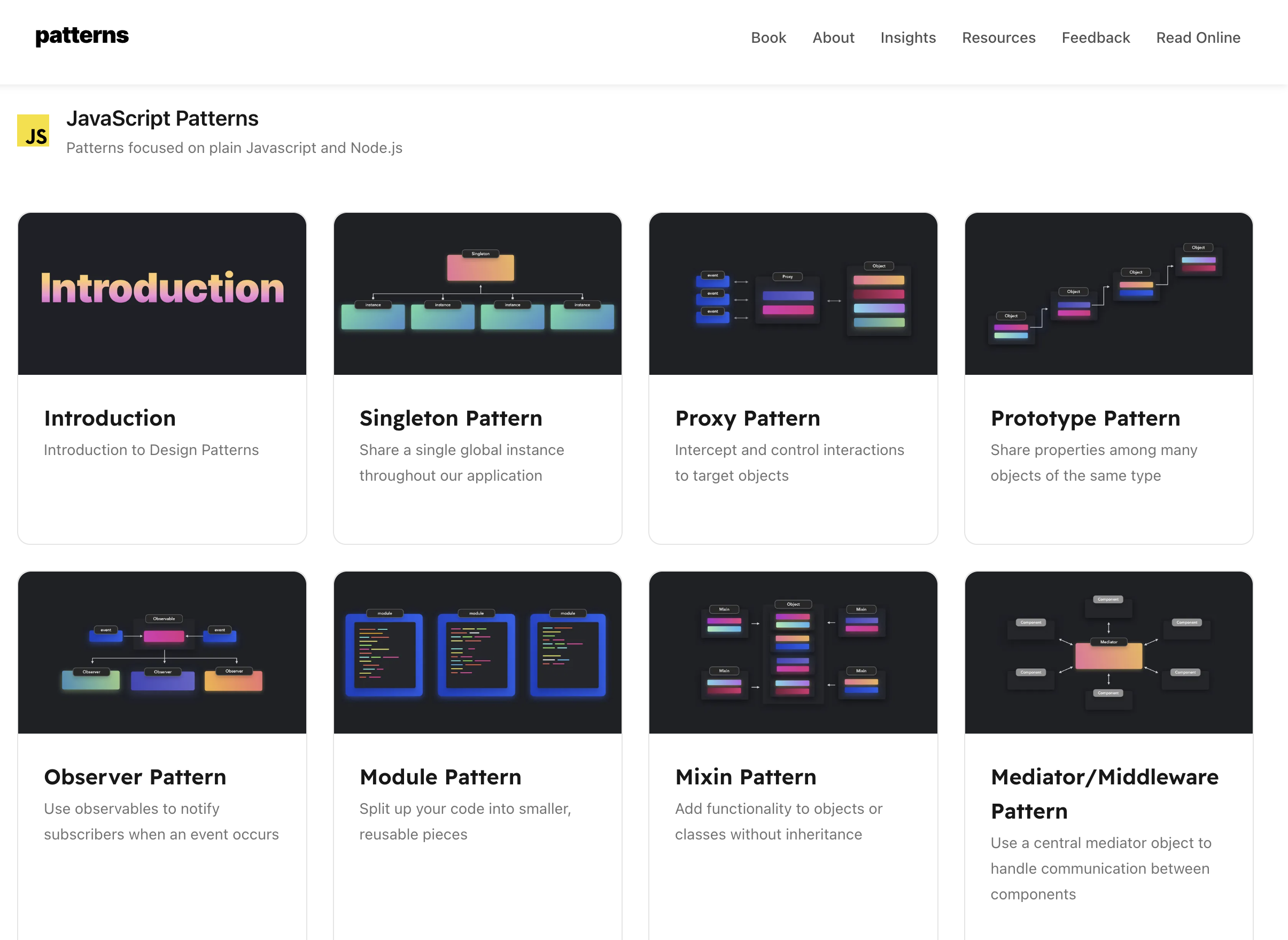Image resolution: width=1288 pixels, height=940 pixels.
Task: Click the Observer Pattern diagram thumbnail
Action: (x=162, y=652)
